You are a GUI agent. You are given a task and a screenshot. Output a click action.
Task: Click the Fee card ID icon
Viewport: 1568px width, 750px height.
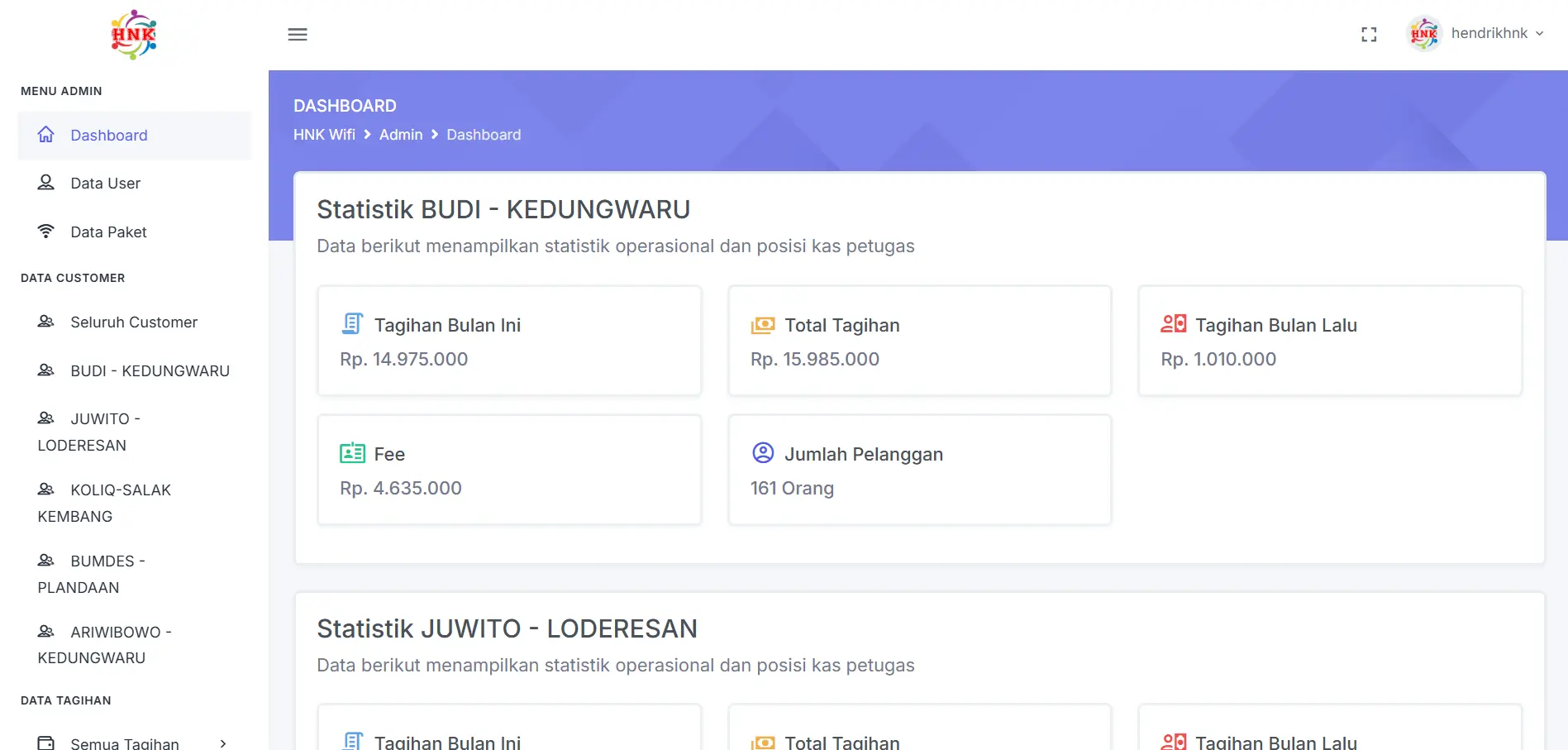tap(353, 453)
